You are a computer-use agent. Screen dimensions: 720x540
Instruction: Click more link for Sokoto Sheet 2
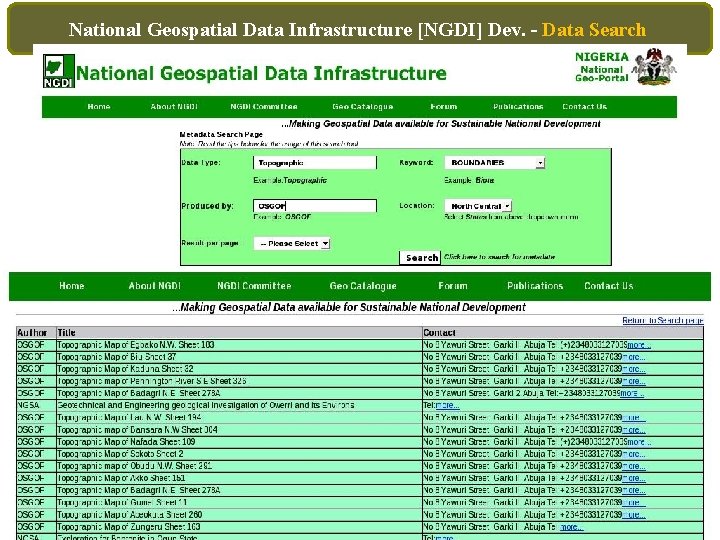point(634,454)
